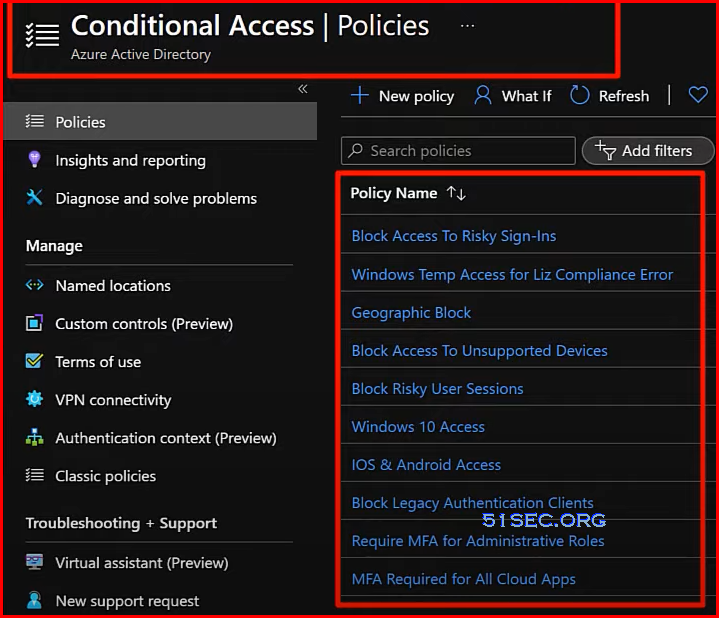Screen dimensions: 719x618
Task: Click the What If button
Action: tap(513, 96)
